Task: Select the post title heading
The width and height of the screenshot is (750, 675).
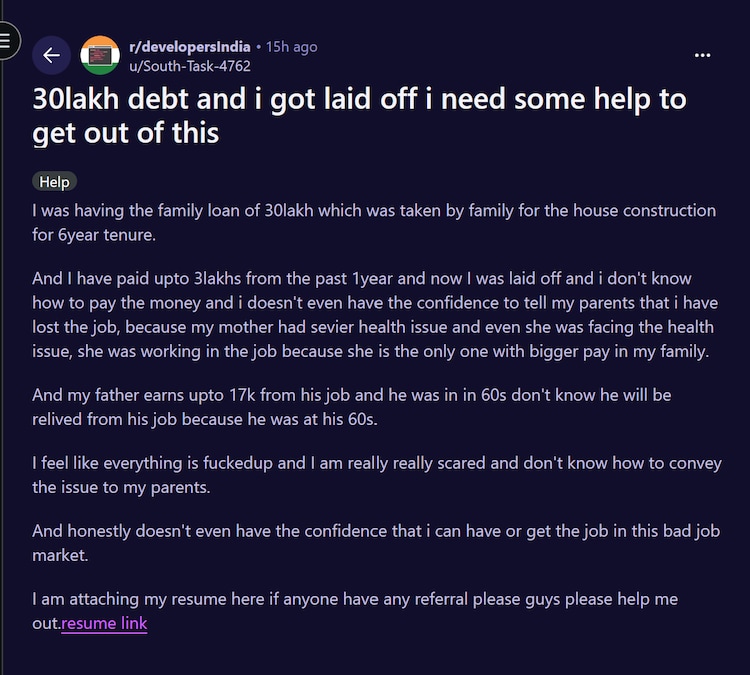Action: (x=359, y=116)
